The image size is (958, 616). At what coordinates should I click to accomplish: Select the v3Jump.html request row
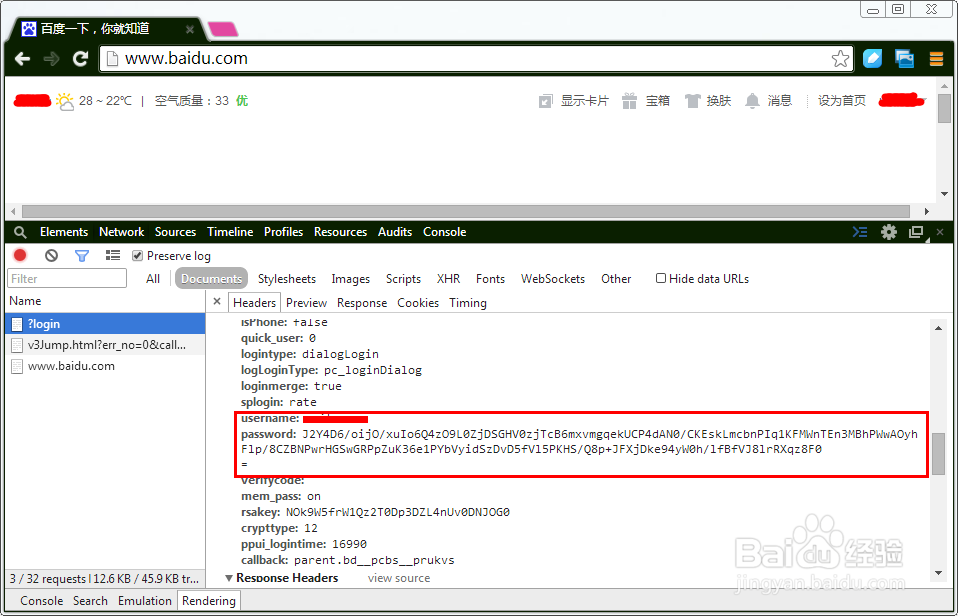[x=106, y=345]
